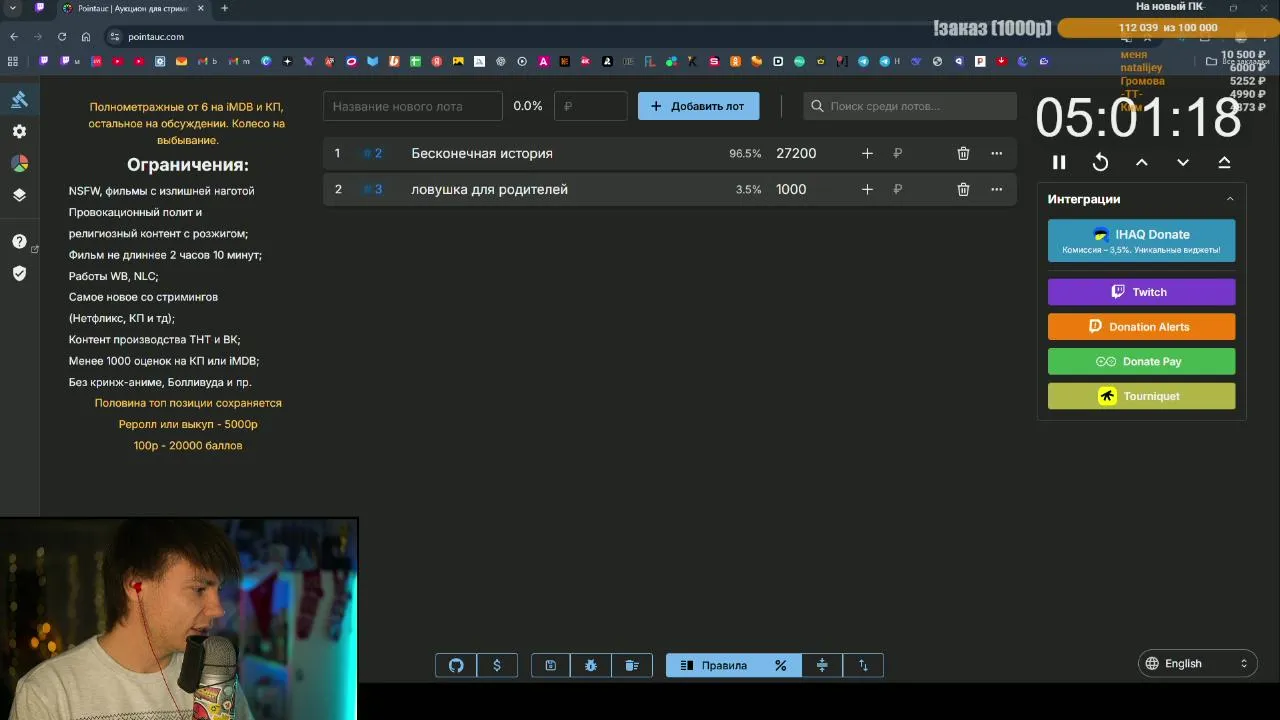Open a new browser tab
The height and width of the screenshot is (720, 1280).
click(224, 8)
